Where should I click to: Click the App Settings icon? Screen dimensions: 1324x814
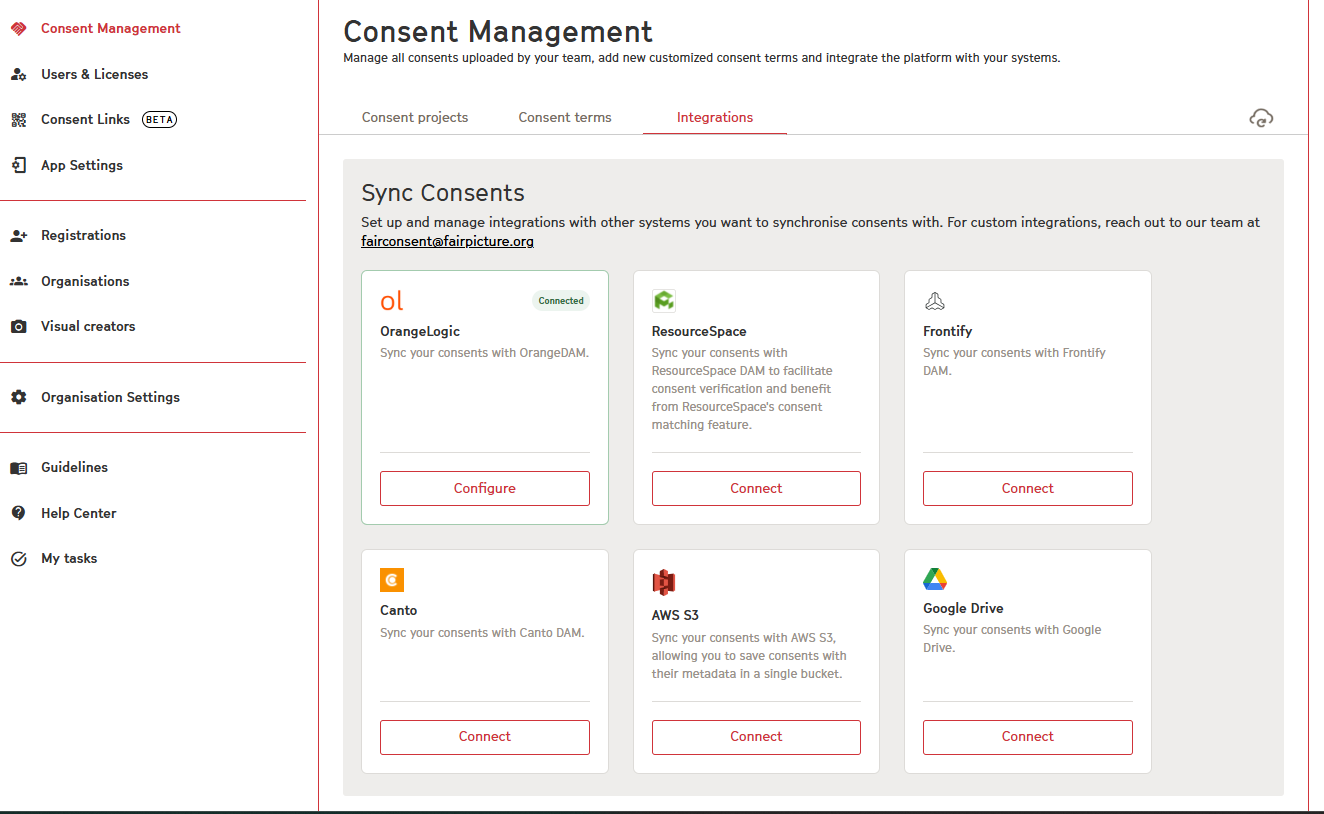coord(18,166)
